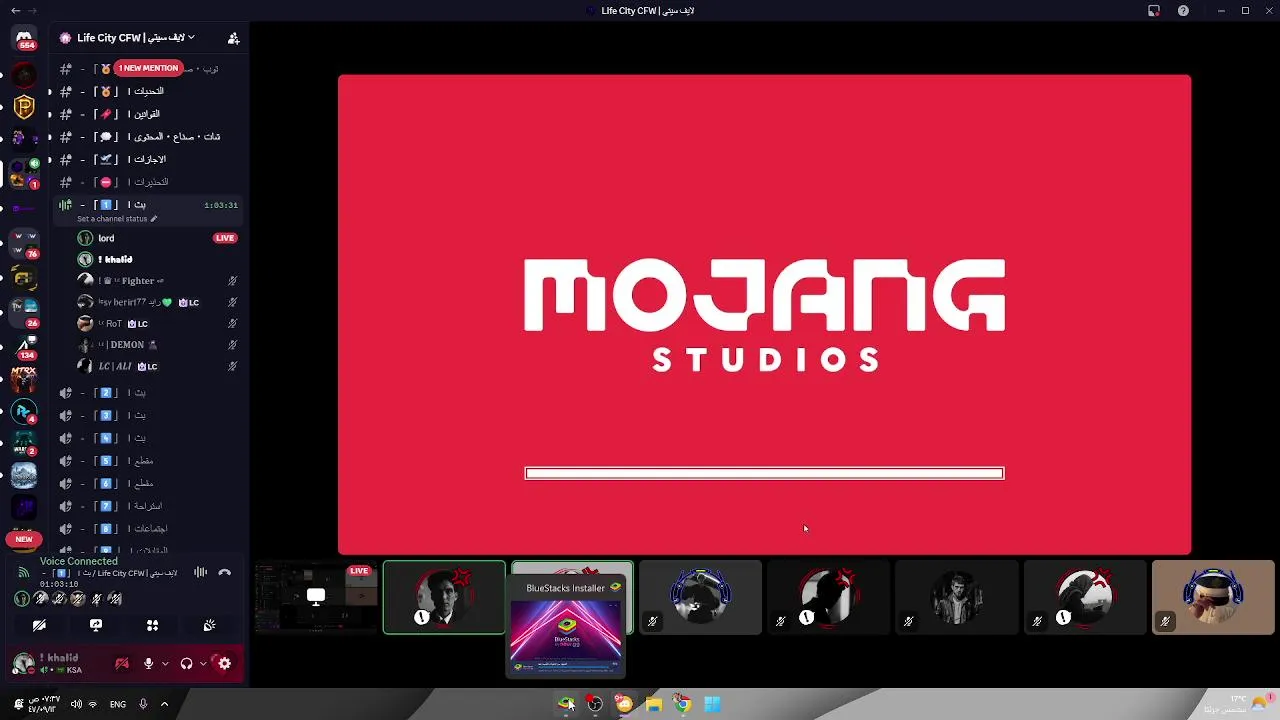
Task: Click the LIVE badge next to lord
Action: [x=225, y=238]
